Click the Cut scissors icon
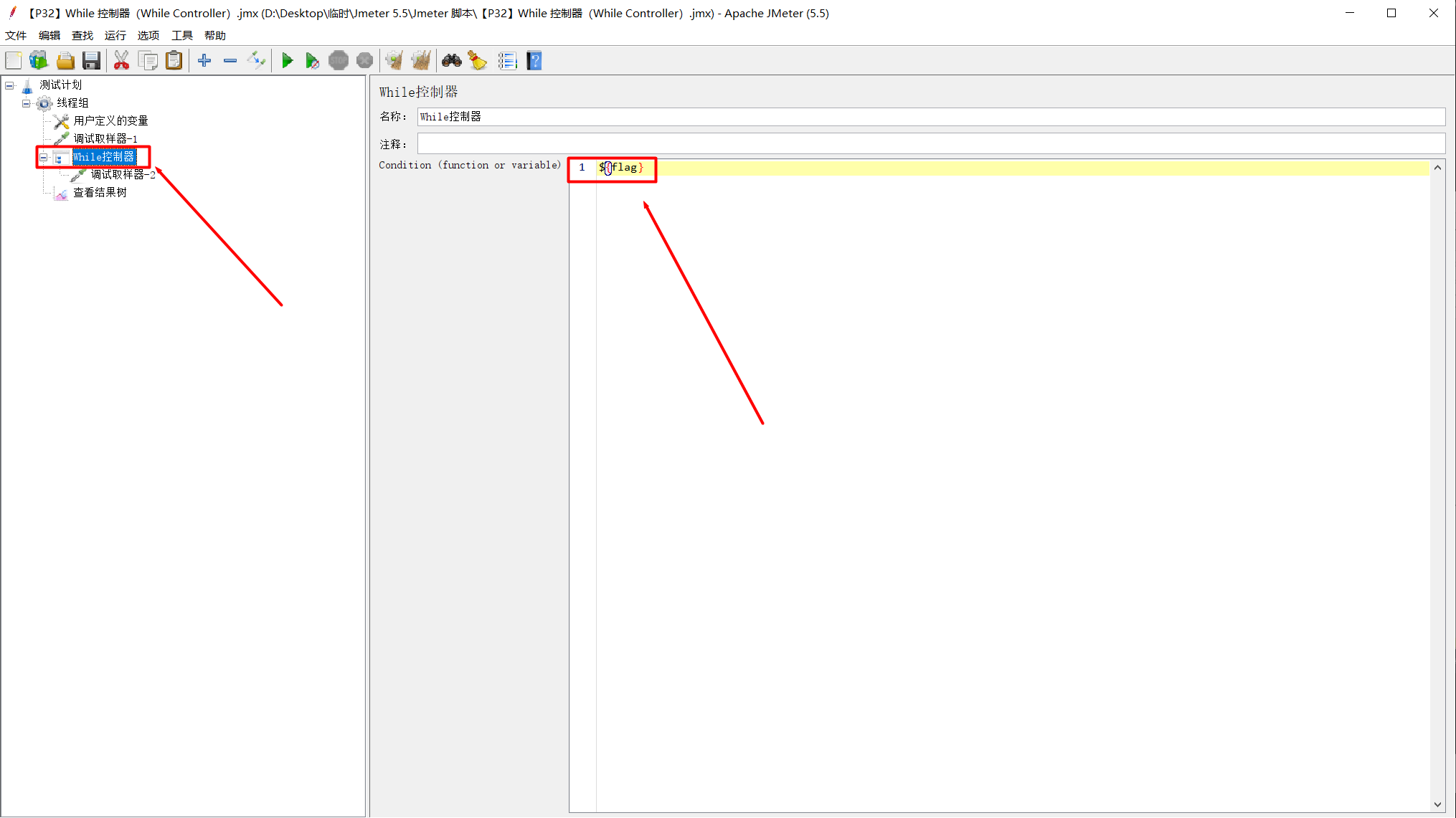The height and width of the screenshot is (818, 1456). [x=121, y=60]
